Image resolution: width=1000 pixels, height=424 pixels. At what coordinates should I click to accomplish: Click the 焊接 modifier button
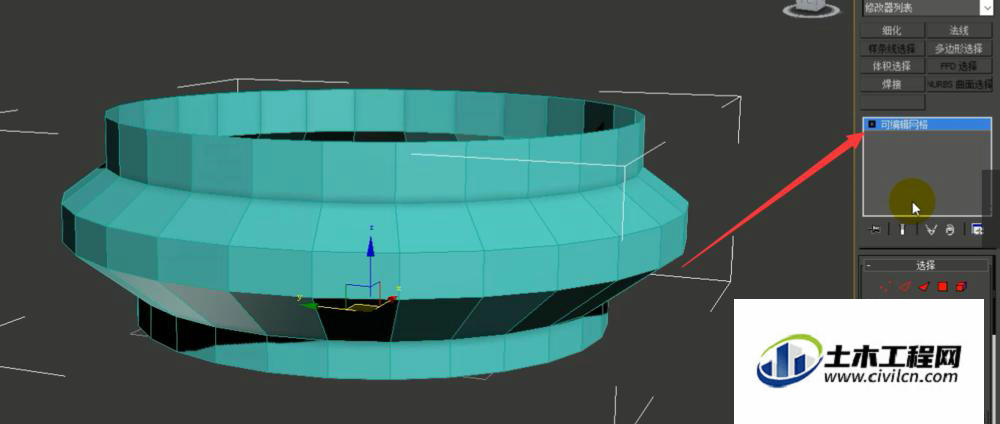pyautogui.click(x=892, y=84)
